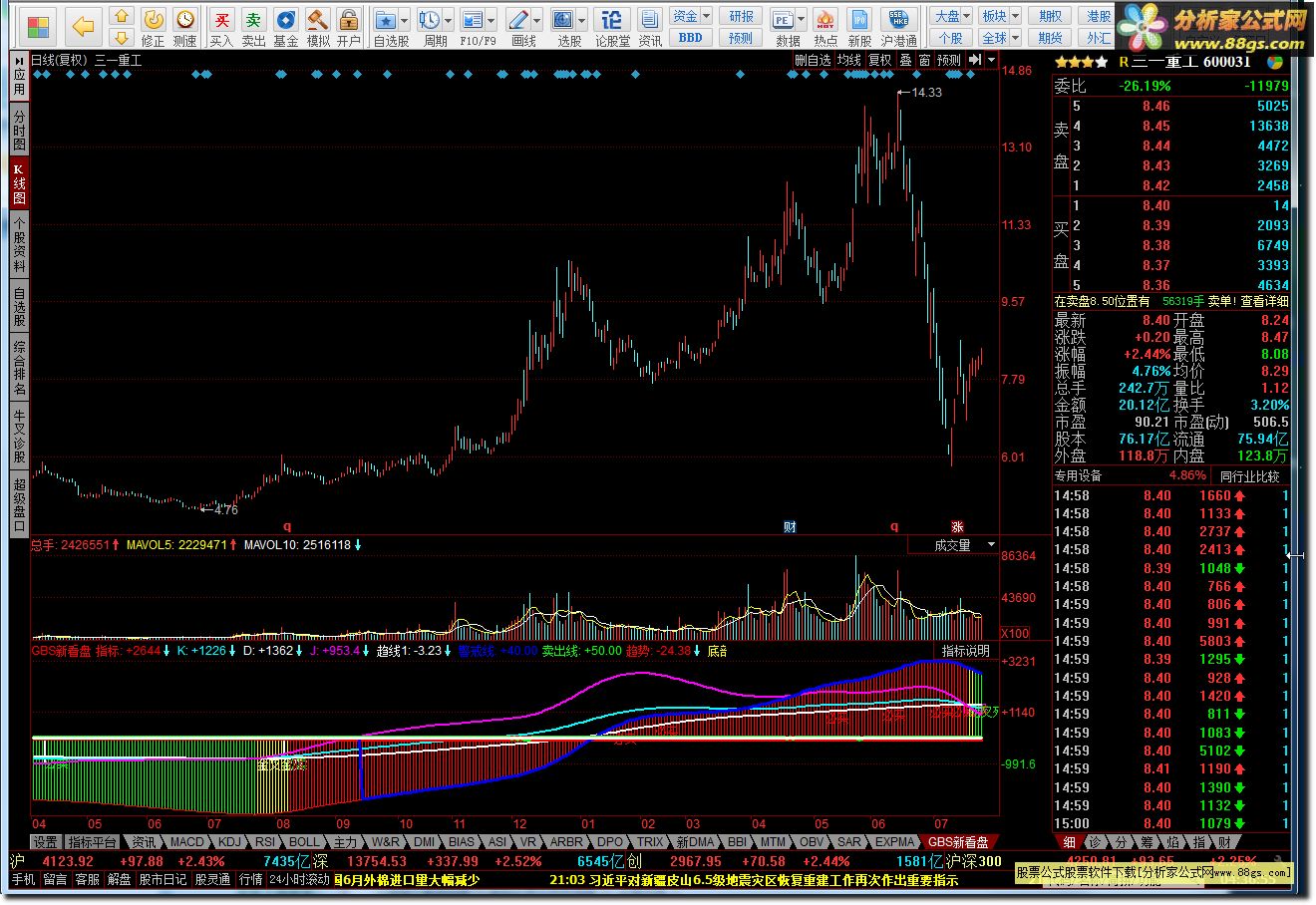
Task: Click the 财 marker below the chart
Action: (790, 527)
